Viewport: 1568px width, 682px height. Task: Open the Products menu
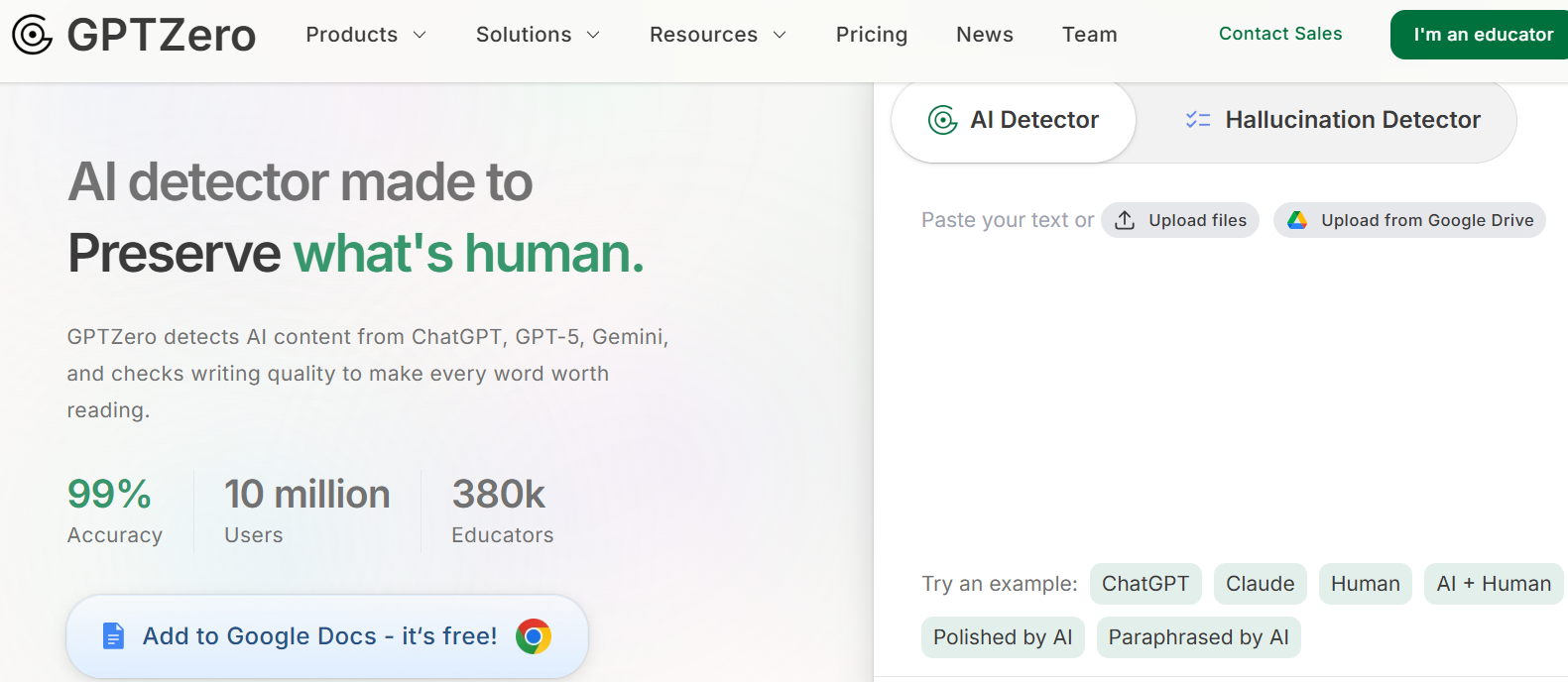[x=366, y=35]
